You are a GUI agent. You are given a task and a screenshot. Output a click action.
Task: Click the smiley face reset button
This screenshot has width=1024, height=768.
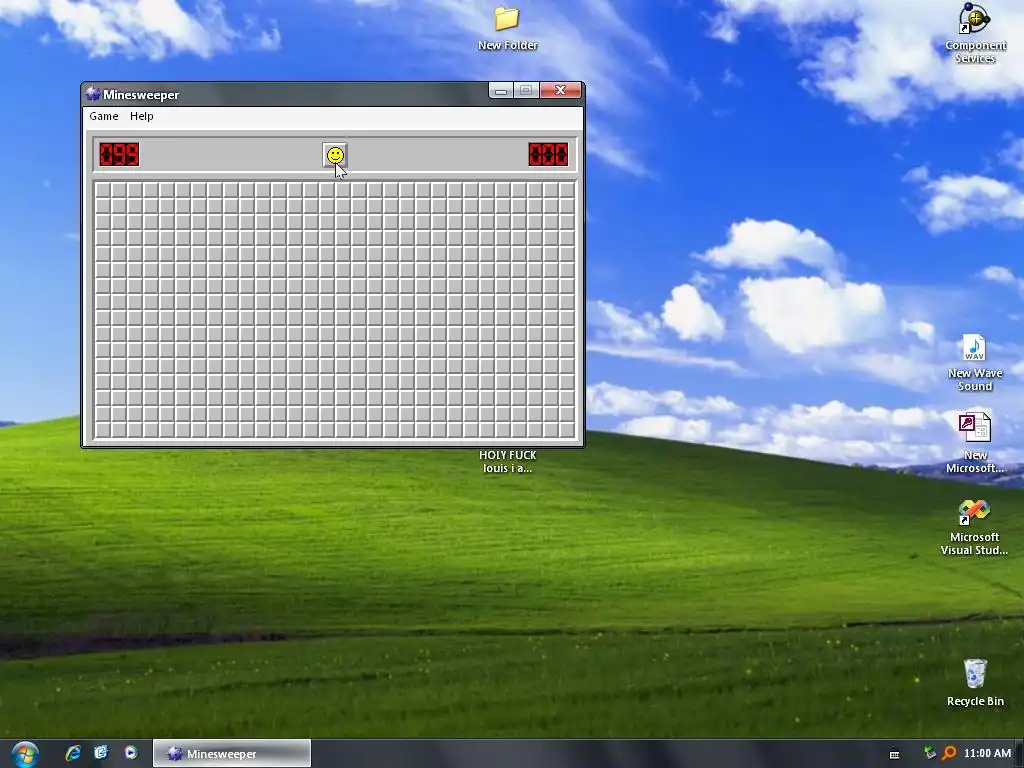[x=335, y=155]
